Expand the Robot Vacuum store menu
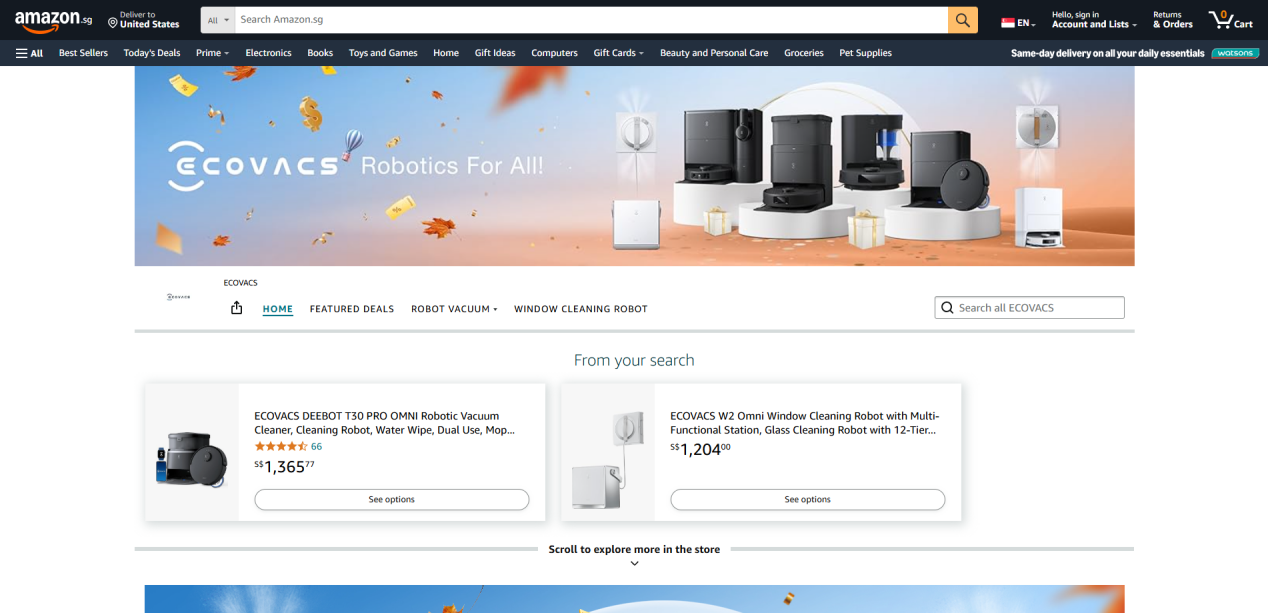1268x613 pixels. coord(454,309)
